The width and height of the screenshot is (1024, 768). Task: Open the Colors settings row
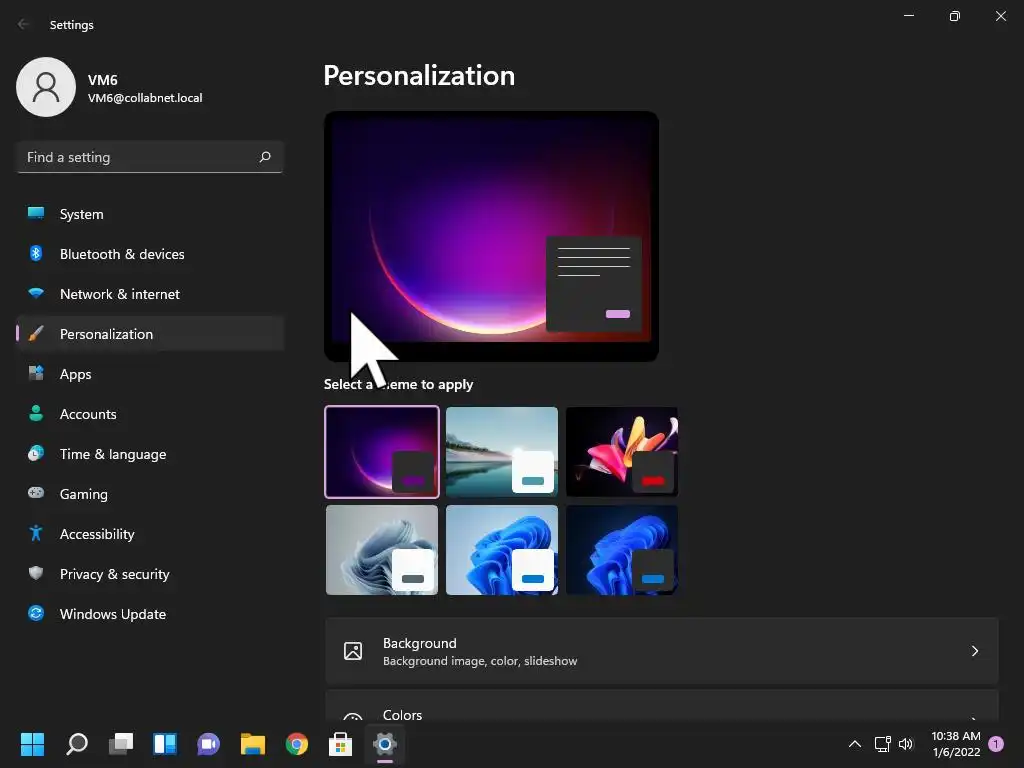tap(662, 706)
